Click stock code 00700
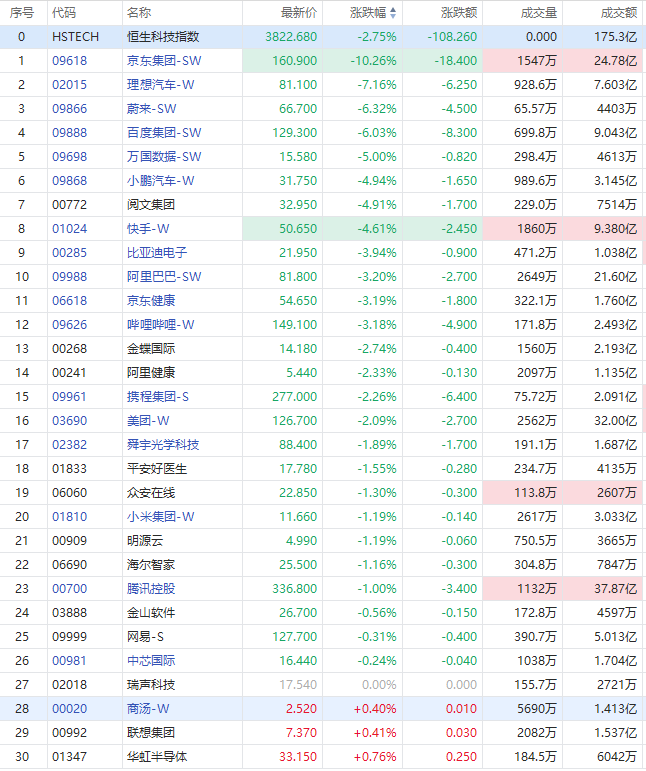 [x=69, y=589]
